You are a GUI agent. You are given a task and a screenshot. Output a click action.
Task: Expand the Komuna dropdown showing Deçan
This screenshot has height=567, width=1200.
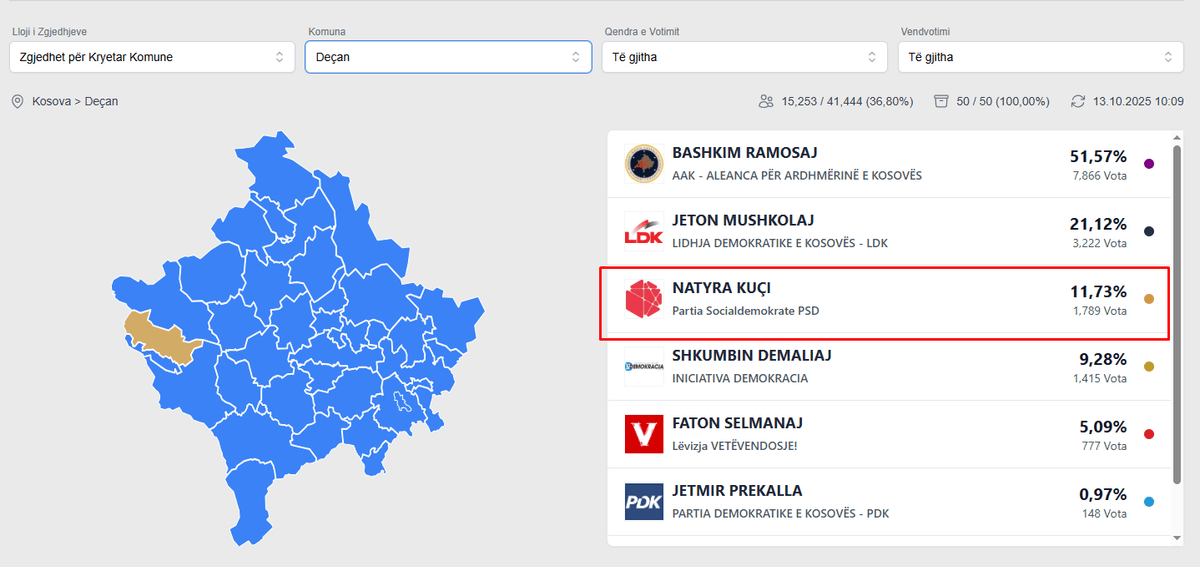point(448,57)
